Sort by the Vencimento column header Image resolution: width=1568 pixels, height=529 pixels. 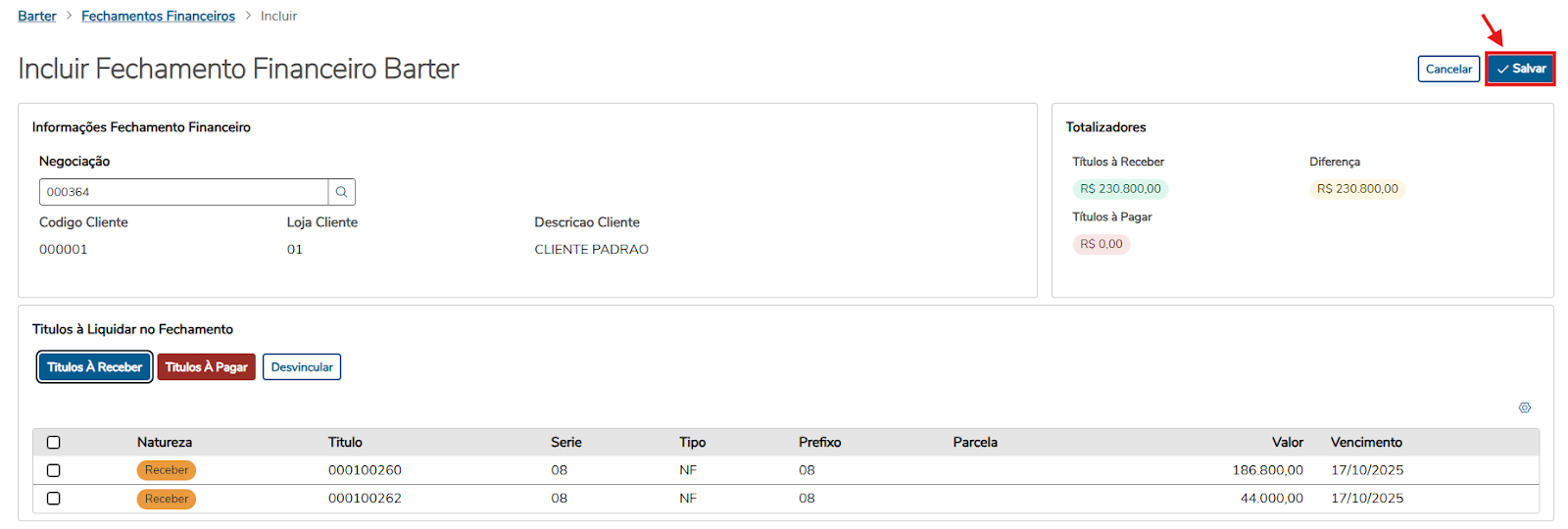tap(1366, 443)
